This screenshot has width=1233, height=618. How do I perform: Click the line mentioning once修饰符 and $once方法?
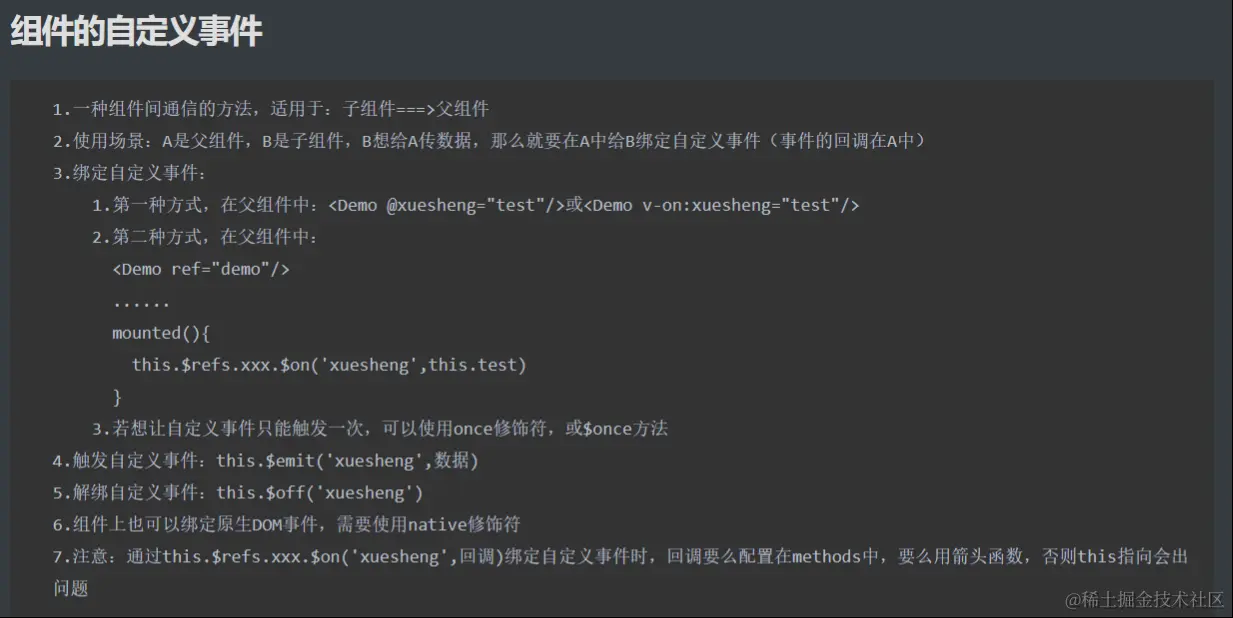point(380,429)
